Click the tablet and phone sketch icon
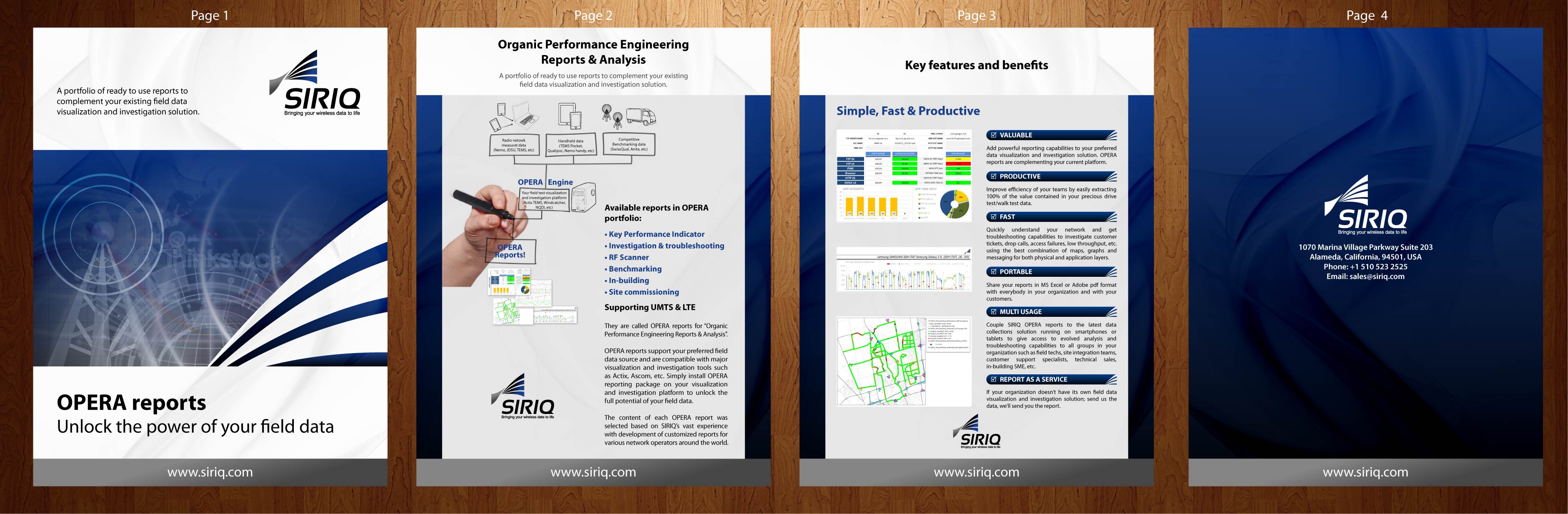The image size is (1568, 514). [x=570, y=116]
